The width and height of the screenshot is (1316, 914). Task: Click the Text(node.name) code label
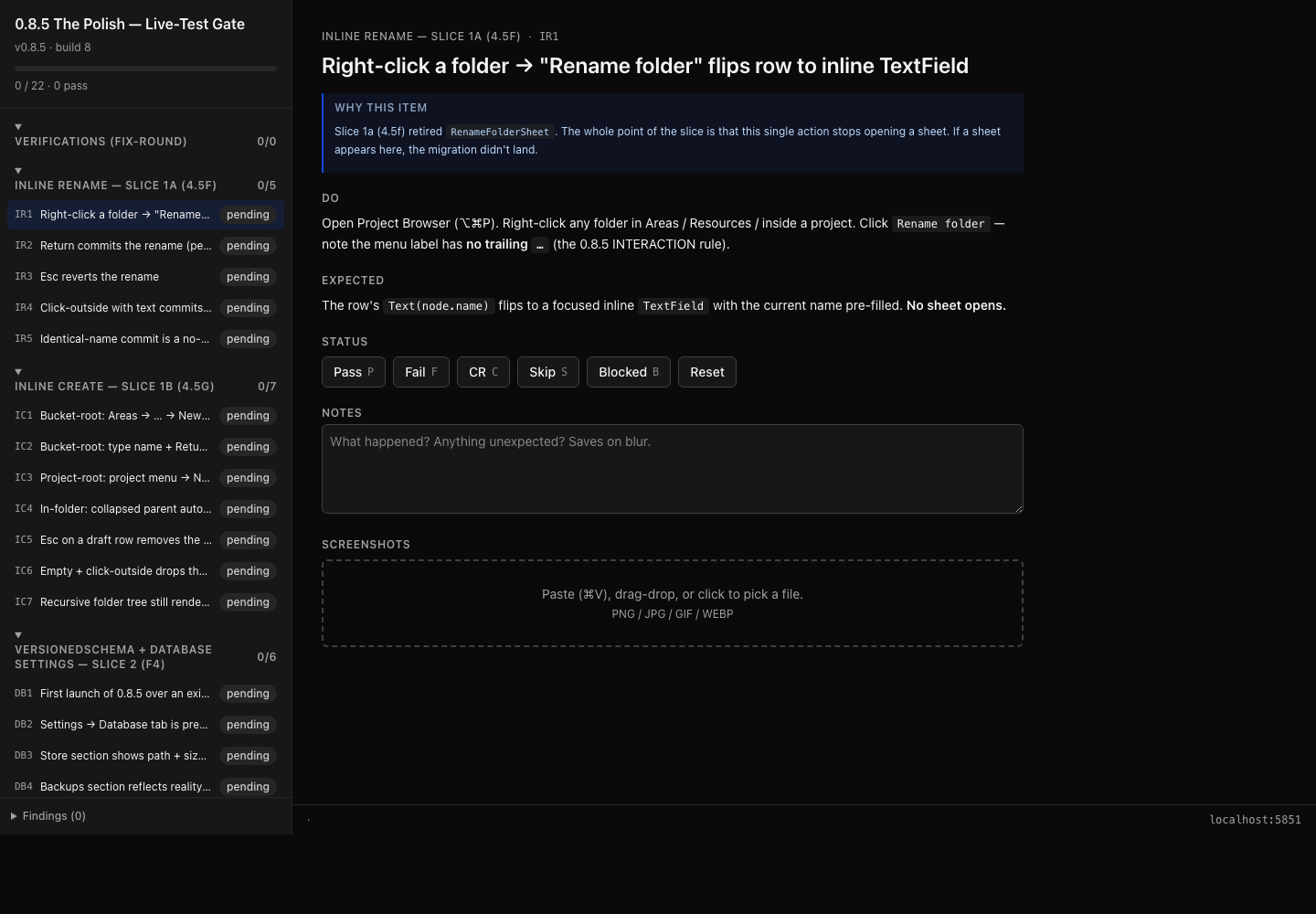[x=439, y=306]
